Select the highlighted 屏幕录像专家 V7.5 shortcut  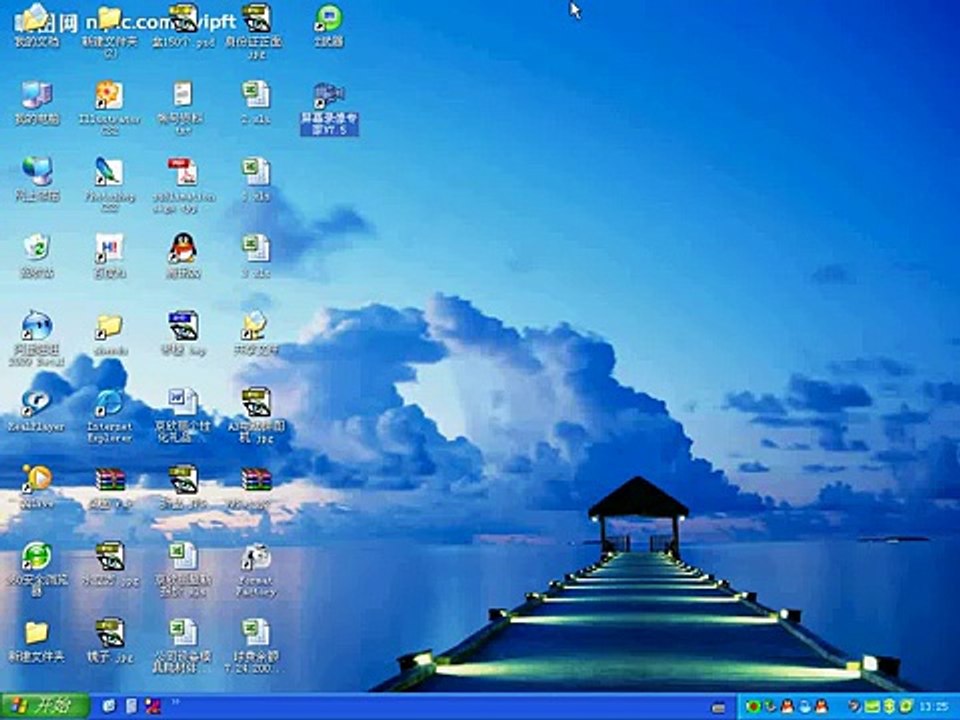(329, 109)
